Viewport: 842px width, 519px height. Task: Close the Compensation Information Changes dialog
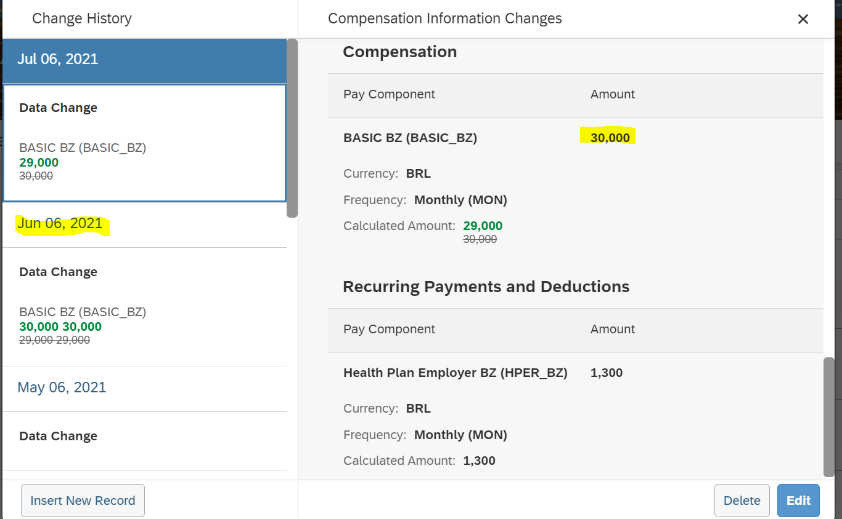tap(803, 19)
